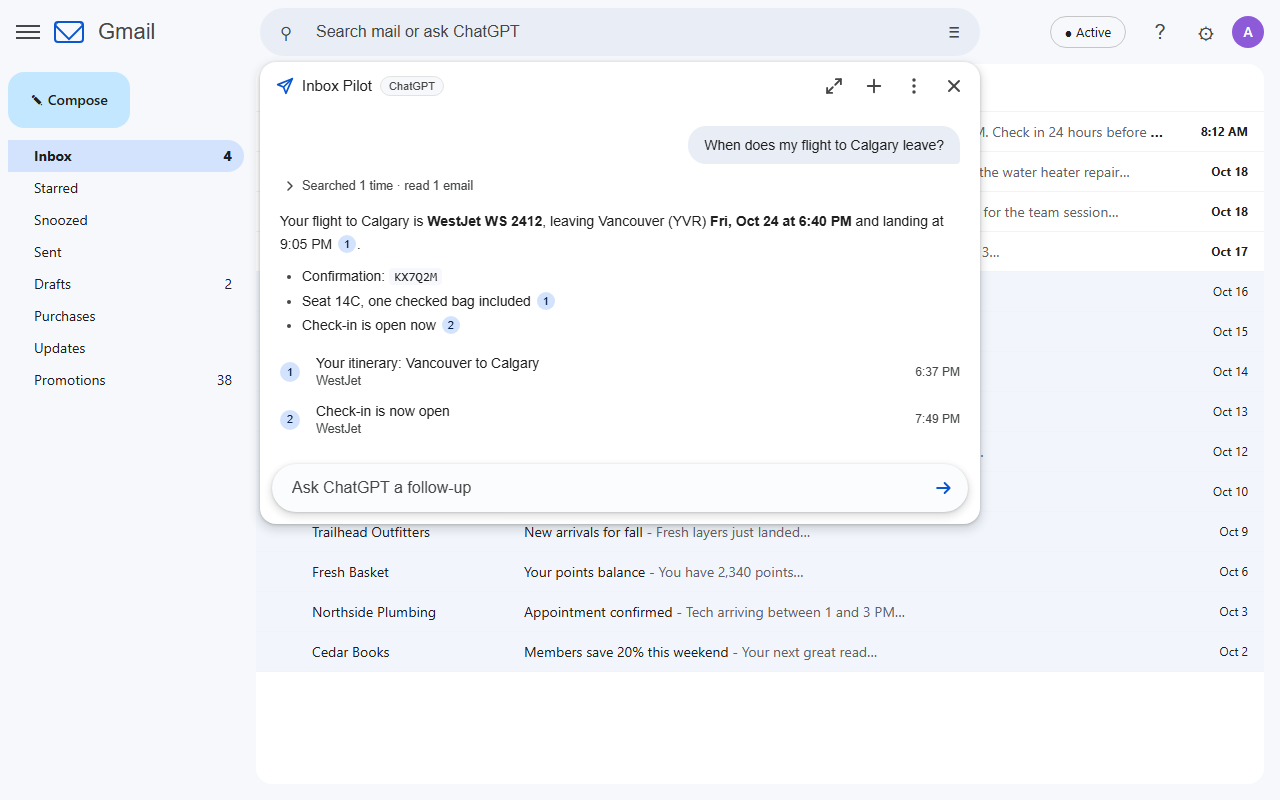Image resolution: width=1280 pixels, height=800 pixels.
Task: Expand Inbox Pilot panel to fullscreen
Action: point(834,86)
